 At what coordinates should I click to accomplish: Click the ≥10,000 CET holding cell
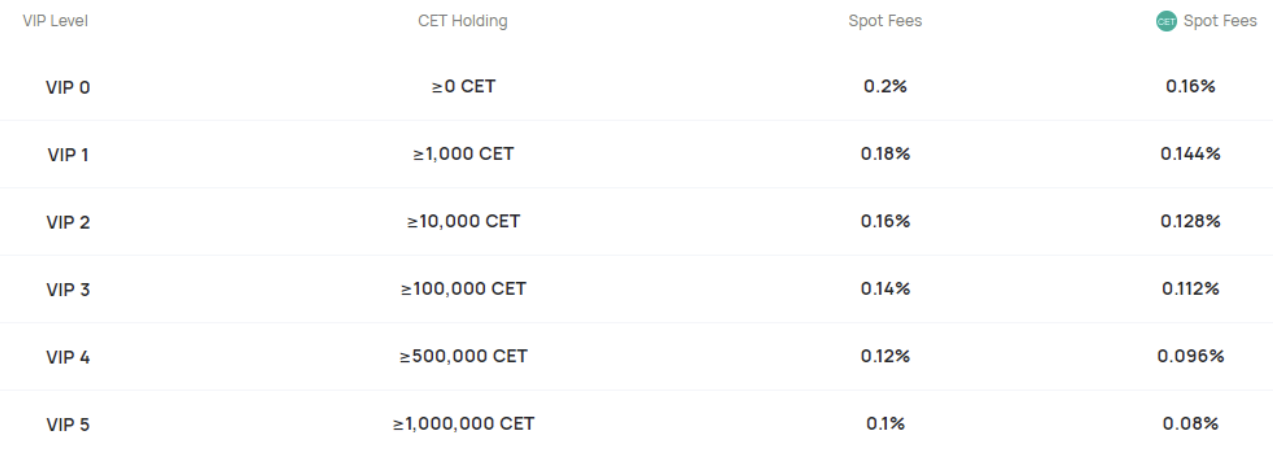click(463, 221)
